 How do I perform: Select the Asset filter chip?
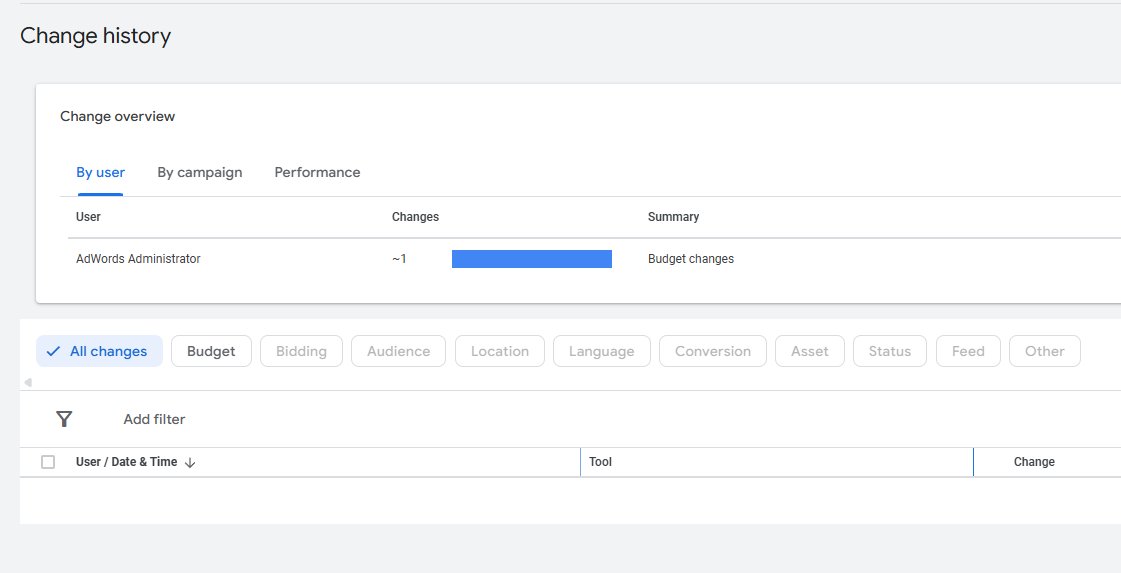809,351
